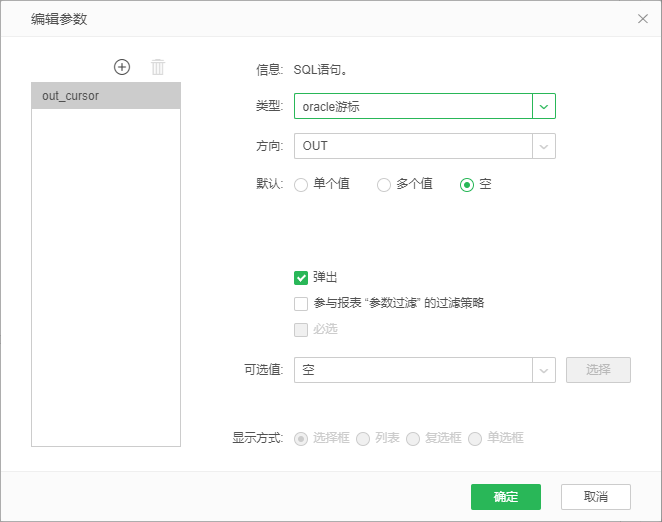662x522 pixels.
Task: Toggle the 必选 checkbox
Action: tap(301, 329)
